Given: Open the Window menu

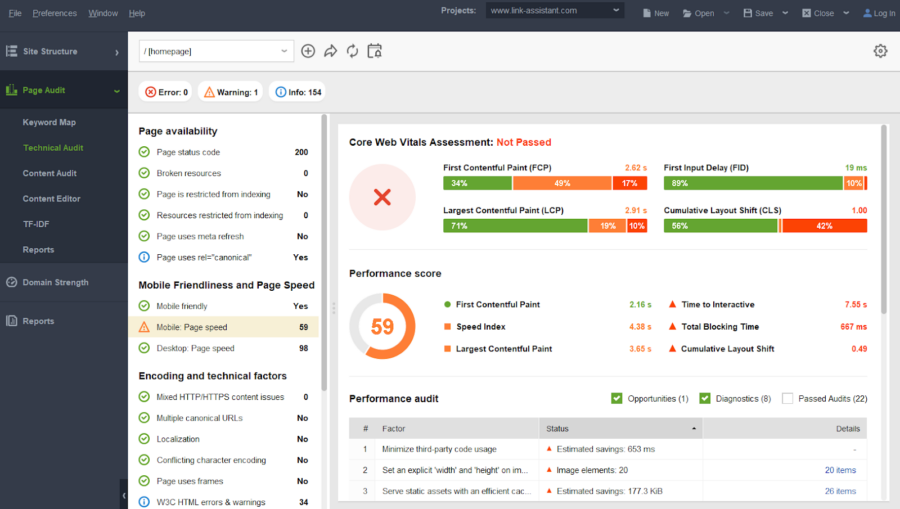Looking at the screenshot, I should pos(103,13).
